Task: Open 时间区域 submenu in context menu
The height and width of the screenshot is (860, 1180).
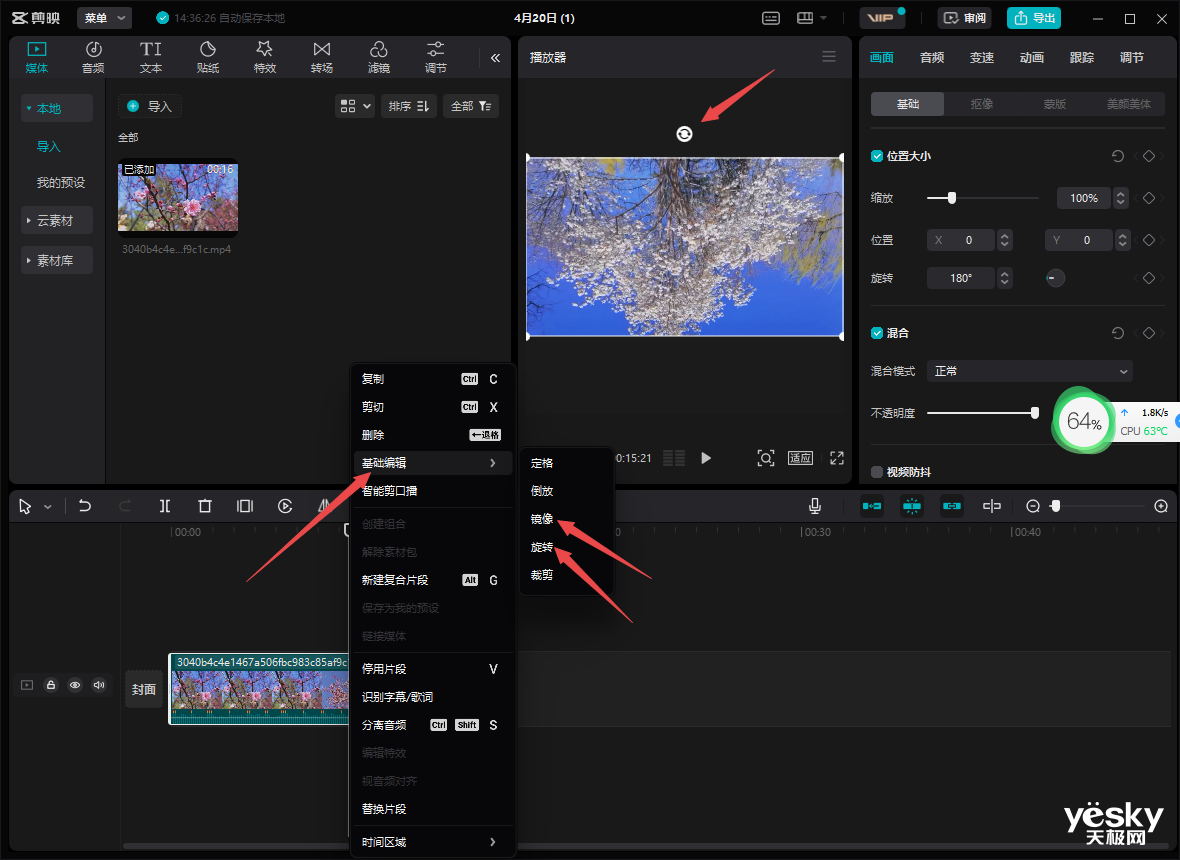Action: (x=432, y=842)
